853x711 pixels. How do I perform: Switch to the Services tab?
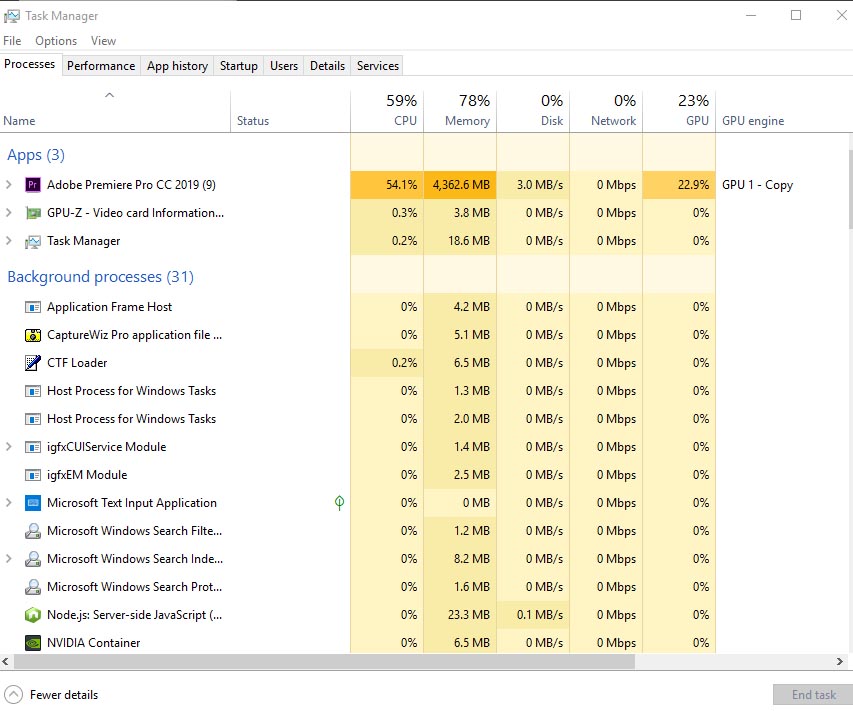coord(378,66)
